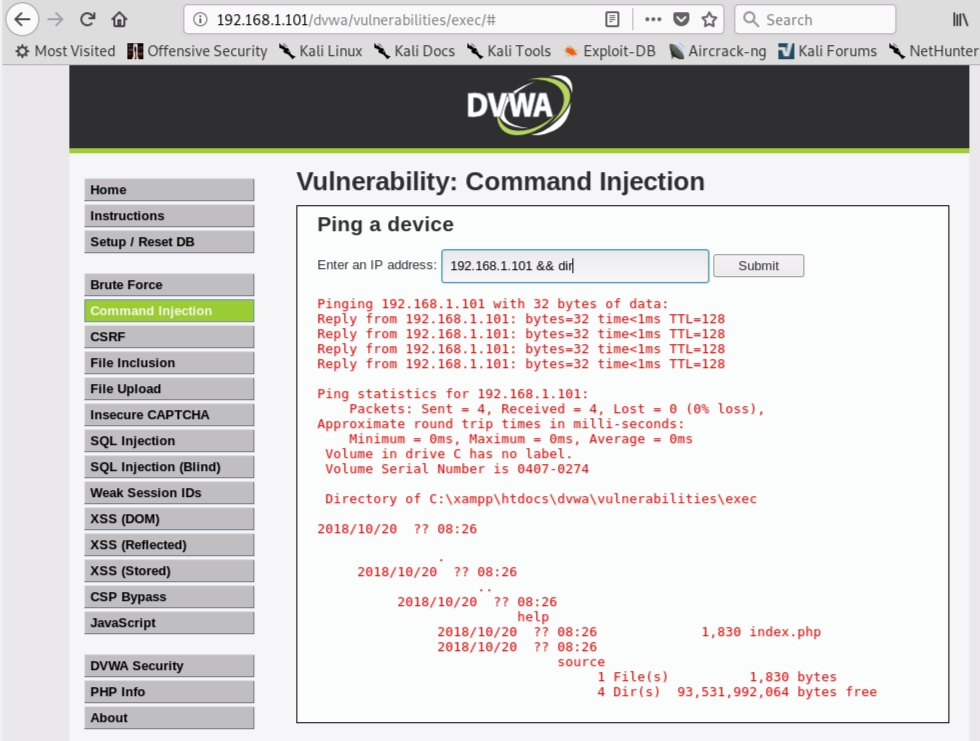Open About page in sidebar
The width and height of the screenshot is (980, 741).
[x=169, y=718]
